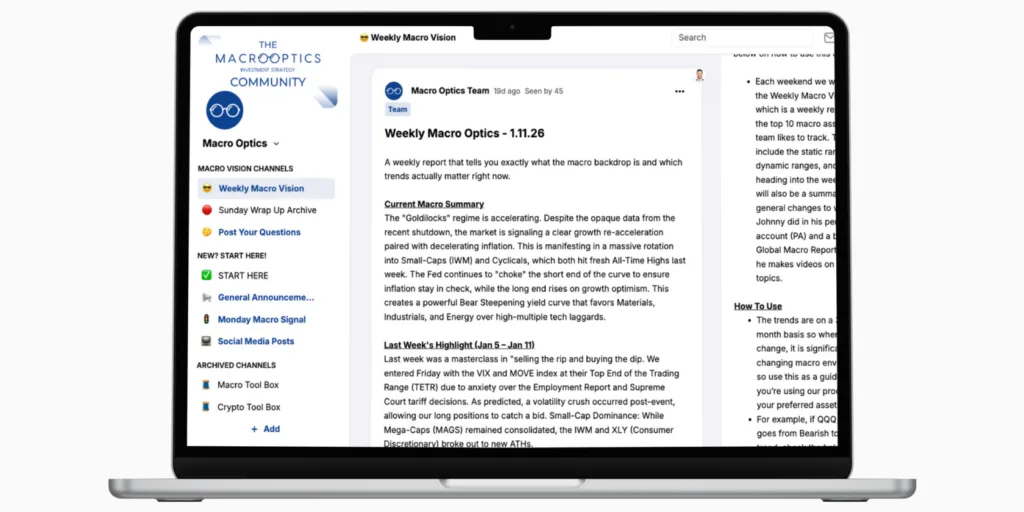
Task: Go to the Post Your Questions channel
Action: point(259,232)
